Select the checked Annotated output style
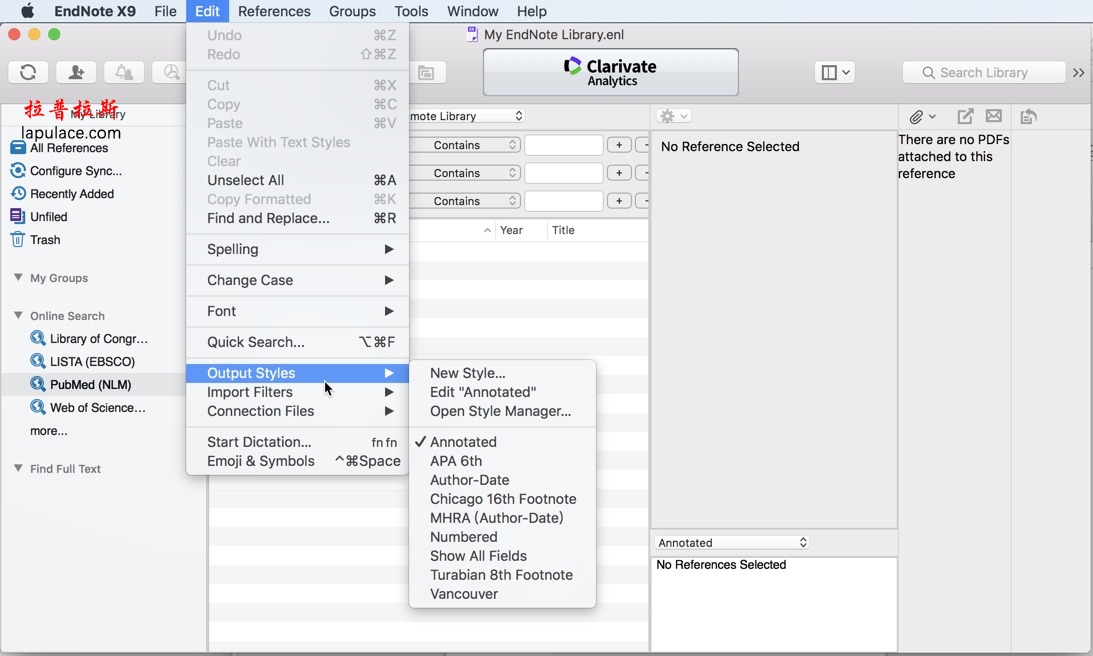This screenshot has width=1093, height=656. coord(503,442)
